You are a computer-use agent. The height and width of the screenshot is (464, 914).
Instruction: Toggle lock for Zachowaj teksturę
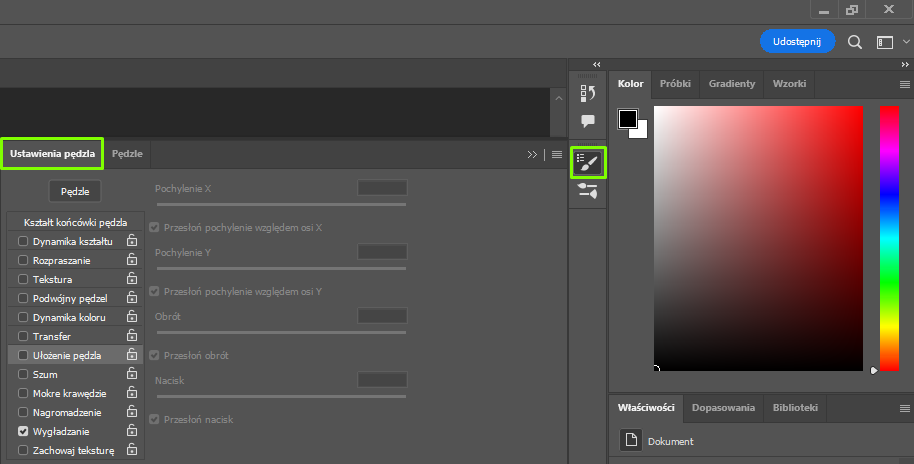(132, 449)
